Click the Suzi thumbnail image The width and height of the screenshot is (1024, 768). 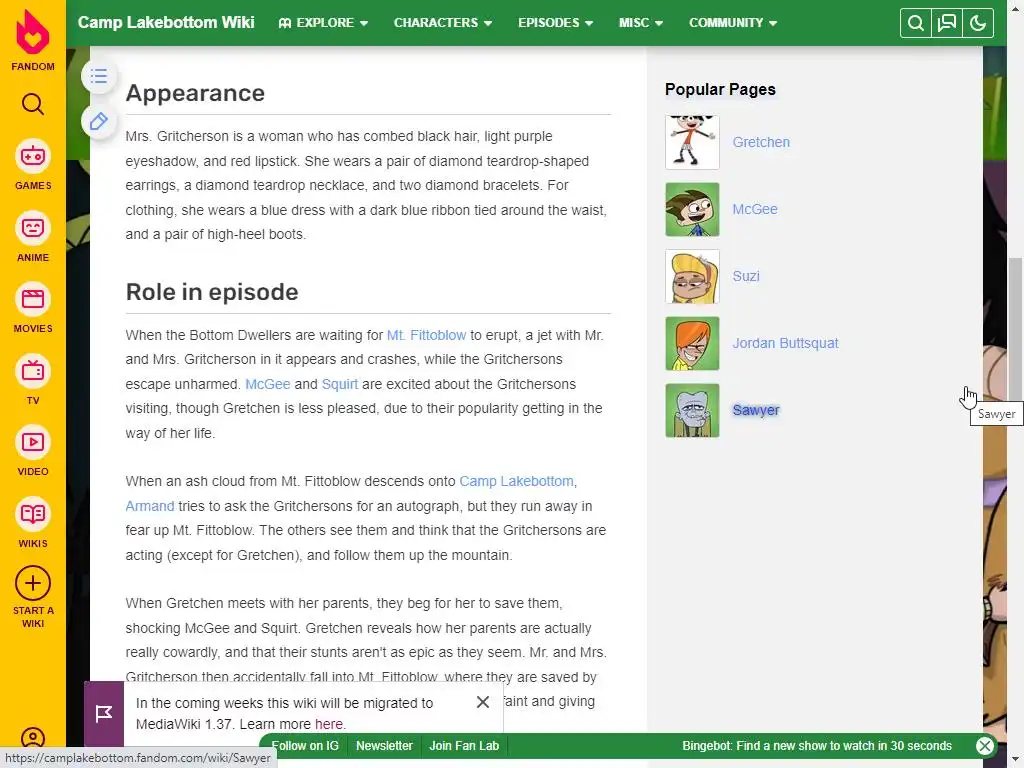pos(692,276)
